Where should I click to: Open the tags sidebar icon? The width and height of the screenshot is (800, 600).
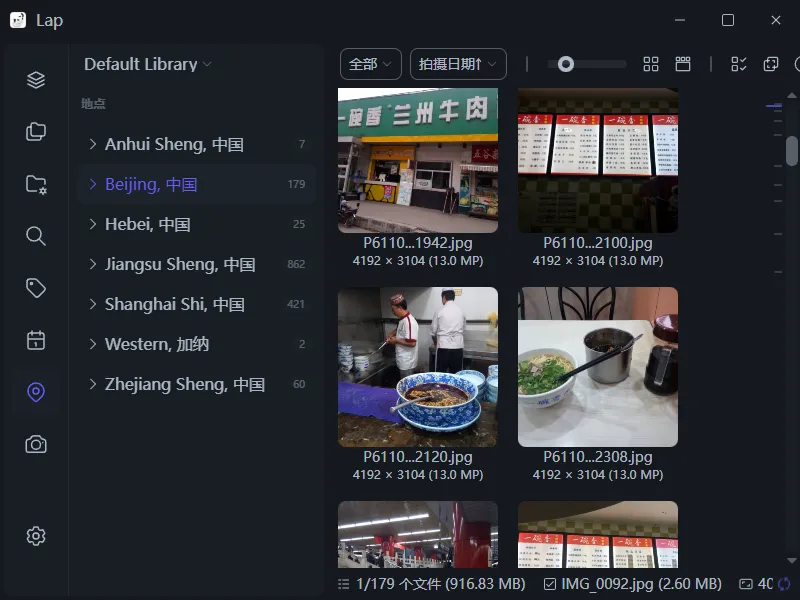click(x=36, y=288)
